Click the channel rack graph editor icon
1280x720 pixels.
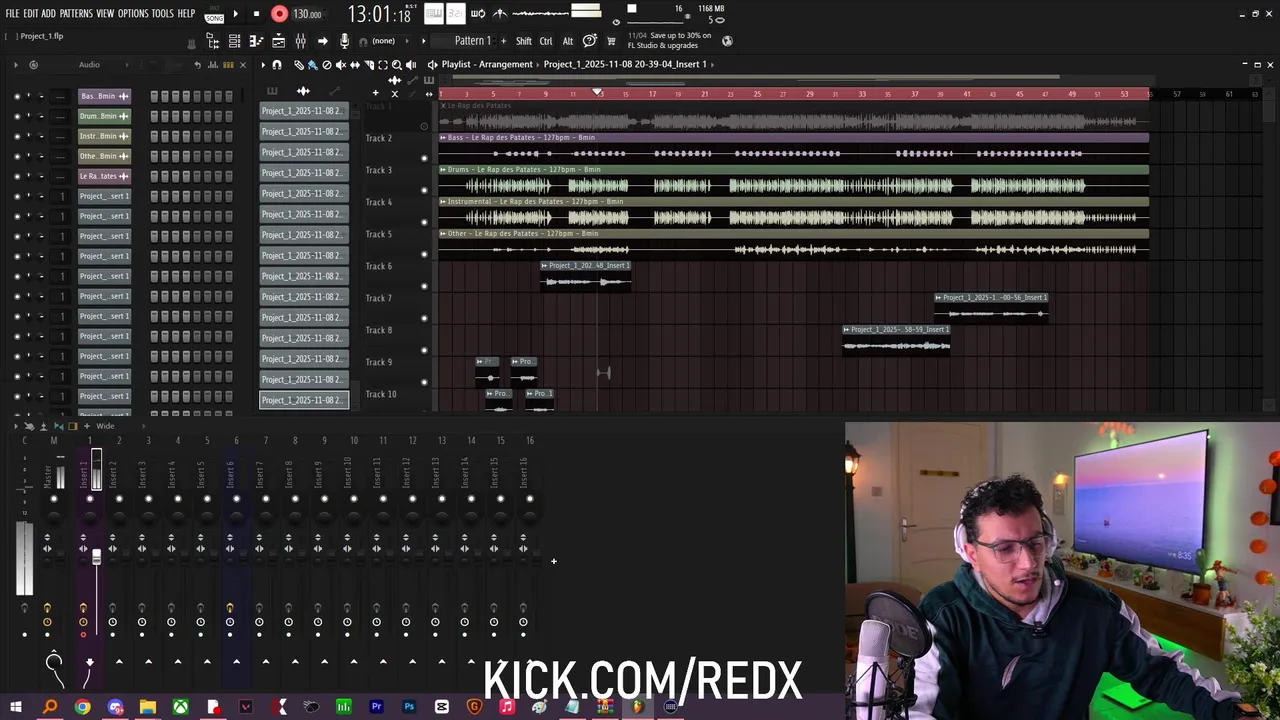(212, 64)
